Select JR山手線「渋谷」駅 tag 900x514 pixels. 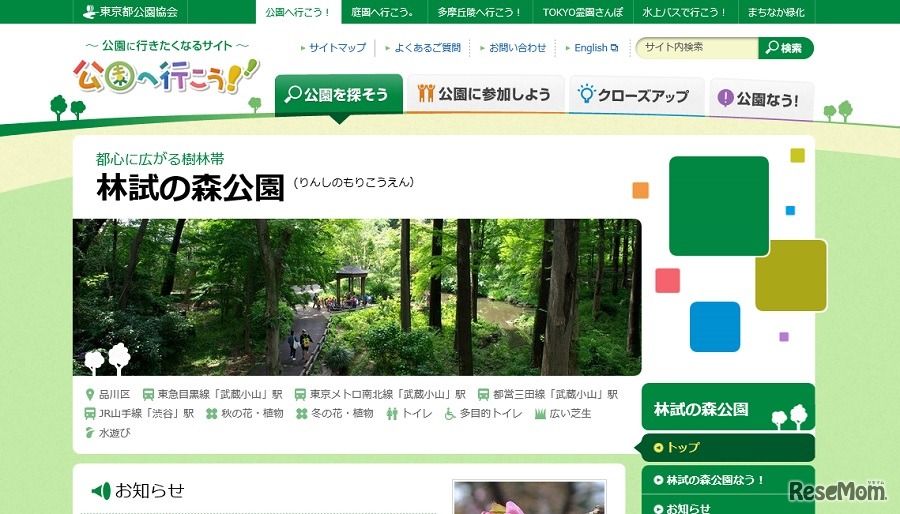coord(146,414)
